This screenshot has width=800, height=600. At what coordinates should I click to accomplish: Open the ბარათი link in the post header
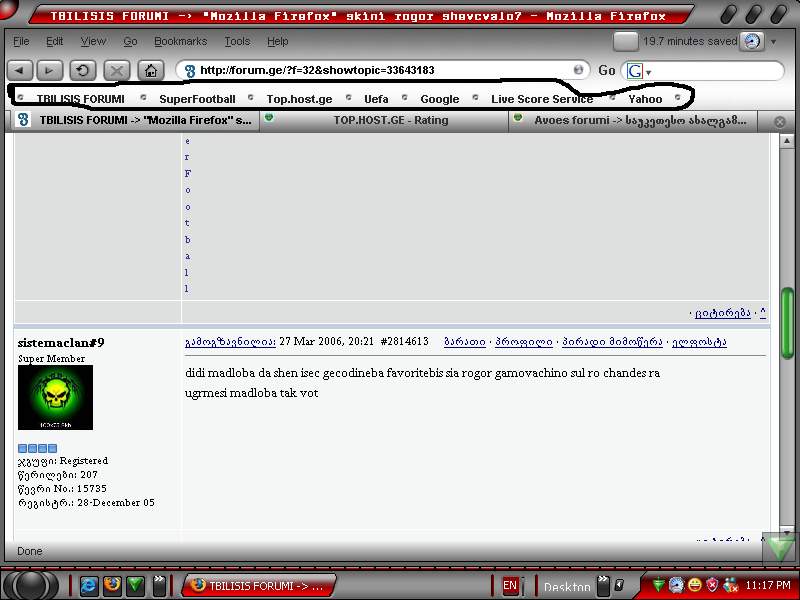[x=464, y=342]
